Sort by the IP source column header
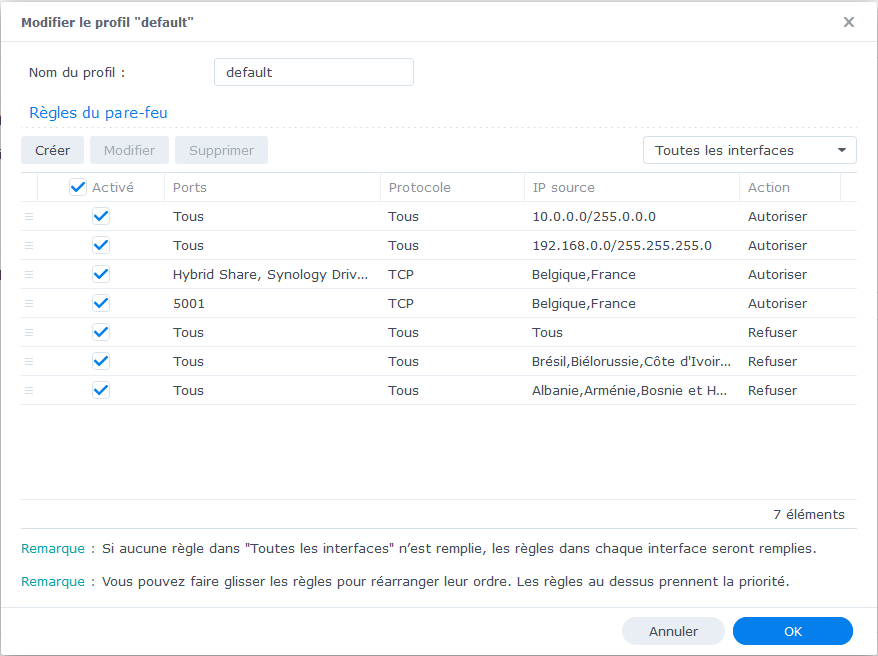This screenshot has width=878, height=656. coord(632,188)
